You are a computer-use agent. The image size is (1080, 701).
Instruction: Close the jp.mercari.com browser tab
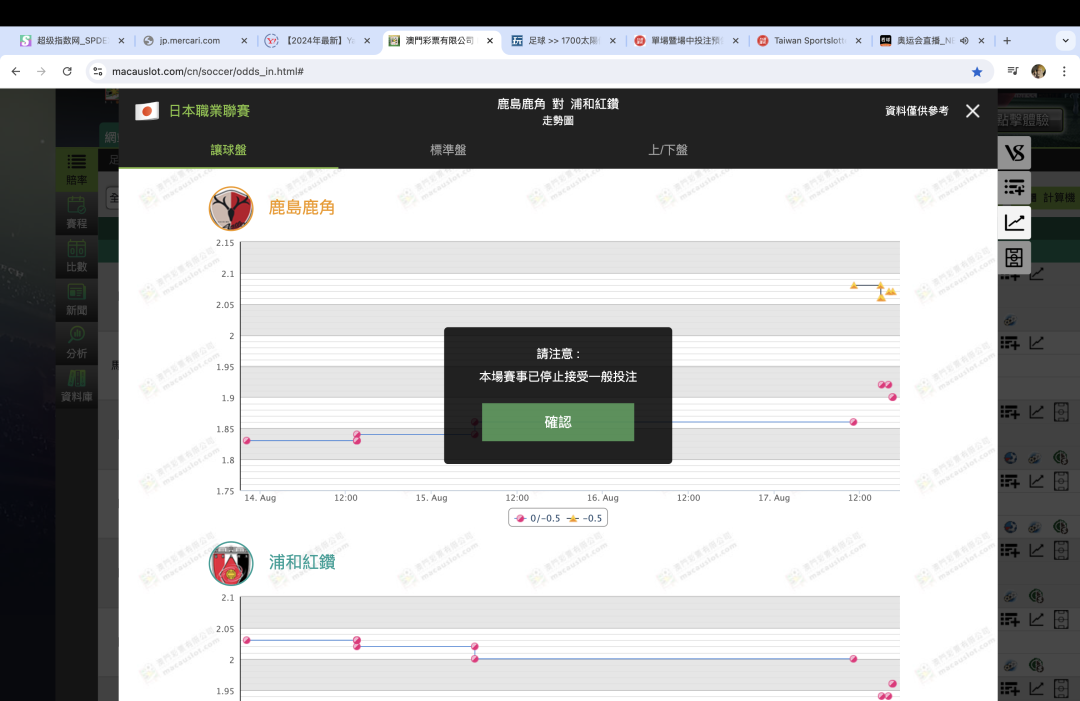click(244, 41)
